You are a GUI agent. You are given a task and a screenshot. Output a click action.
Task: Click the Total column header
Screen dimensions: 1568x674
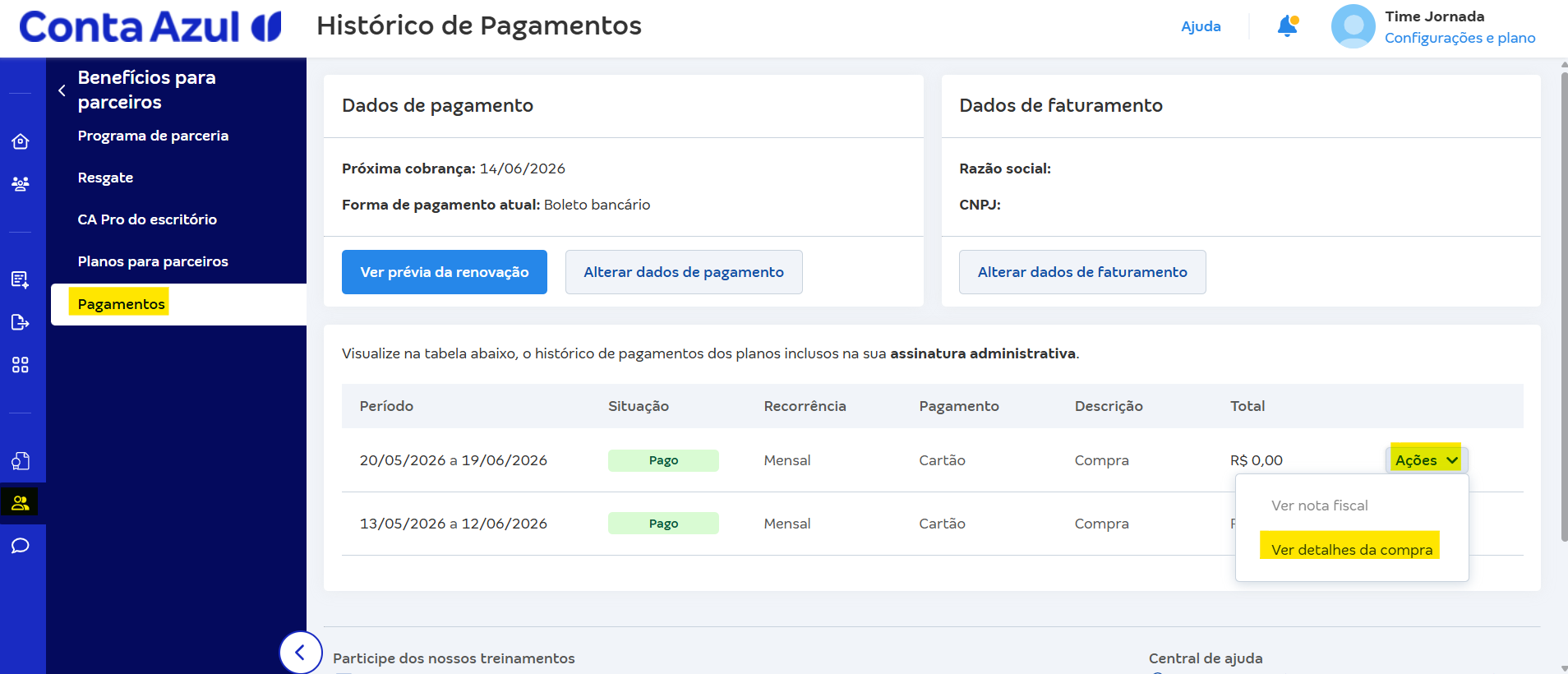(1247, 406)
